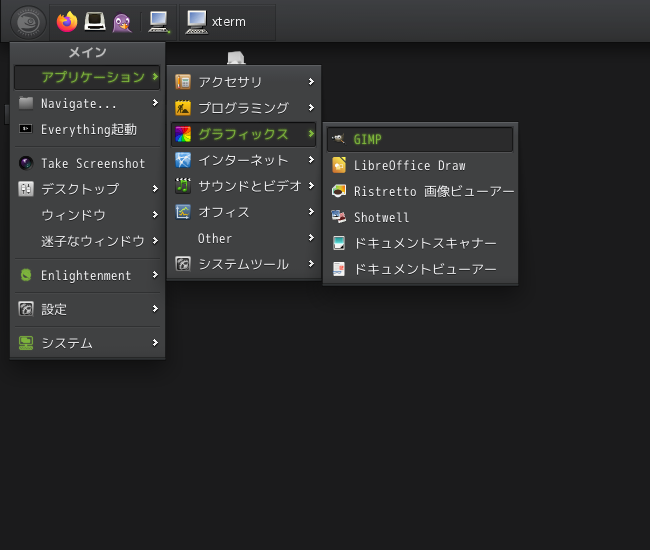650x550 pixels.
Task: Click the GIMP mascot icon
Action: (x=339, y=139)
